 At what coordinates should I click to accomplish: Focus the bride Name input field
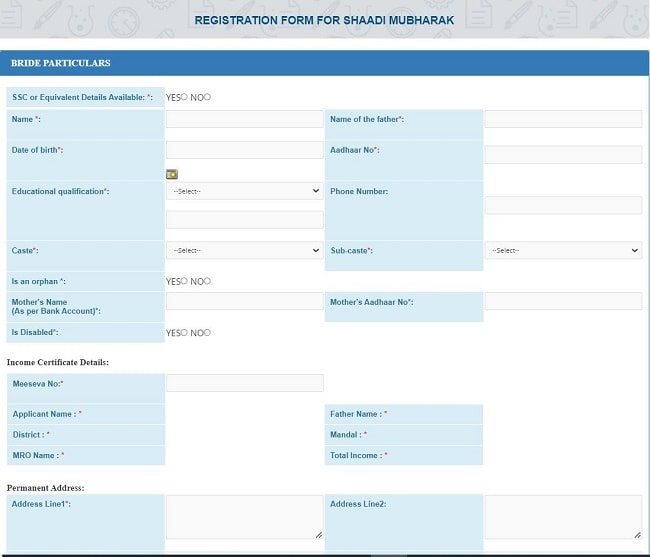click(x=245, y=119)
